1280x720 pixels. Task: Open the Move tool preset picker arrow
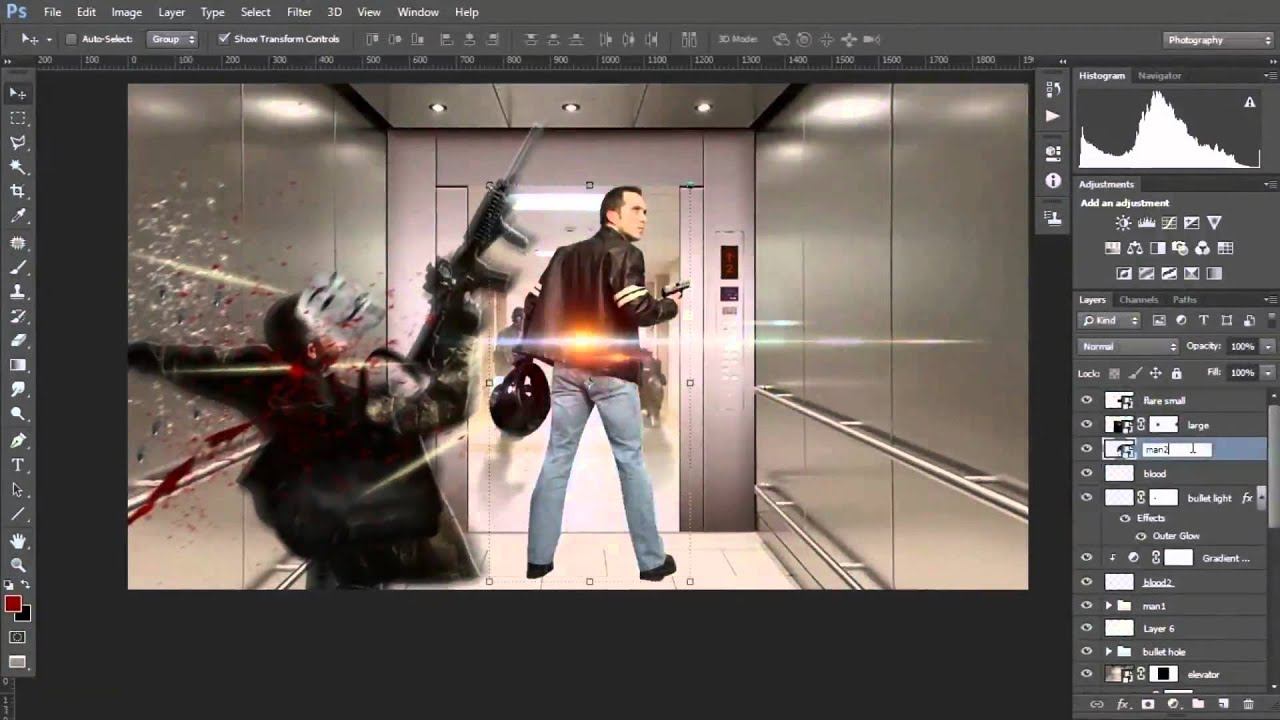pos(49,39)
